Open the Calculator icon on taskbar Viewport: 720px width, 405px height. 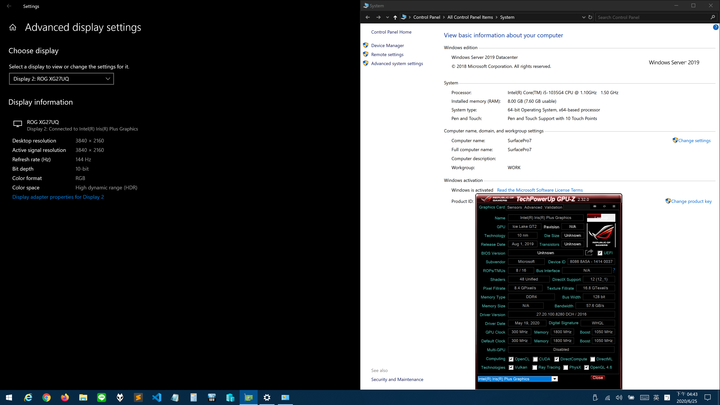pyautogui.click(x=193, y=397)
